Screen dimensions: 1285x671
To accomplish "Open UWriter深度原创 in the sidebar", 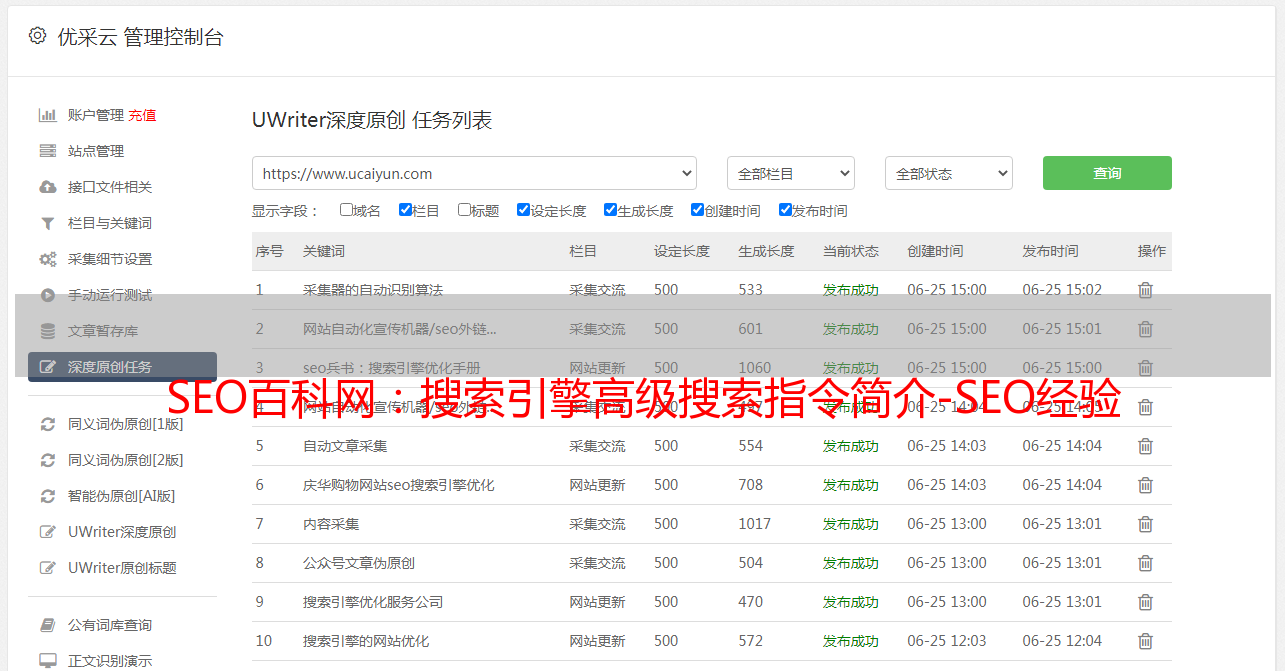I will click(x=122, y=532).
